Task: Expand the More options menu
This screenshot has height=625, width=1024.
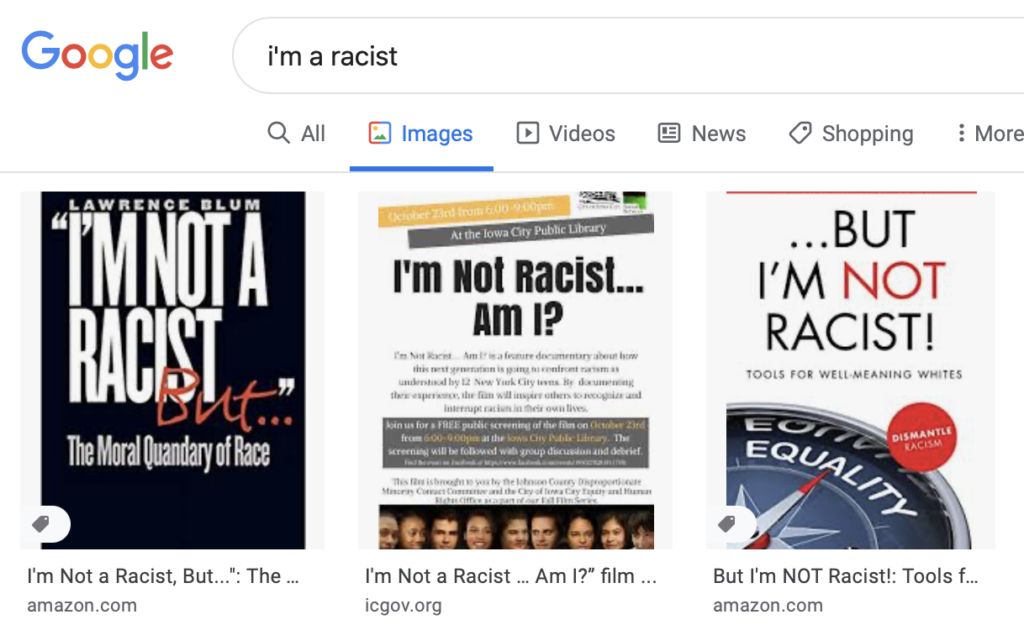Action: coord(989,133)
